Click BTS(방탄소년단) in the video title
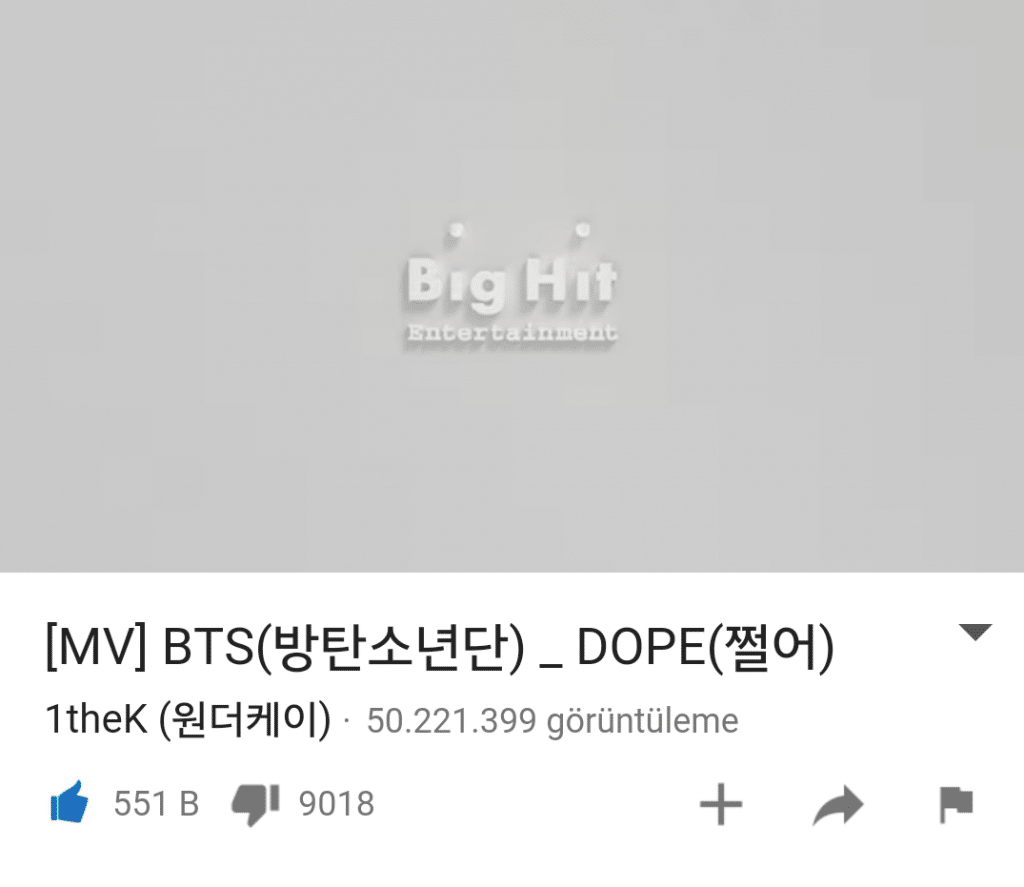The width and height of the screenshot is (1024, 887). [344, 647]
